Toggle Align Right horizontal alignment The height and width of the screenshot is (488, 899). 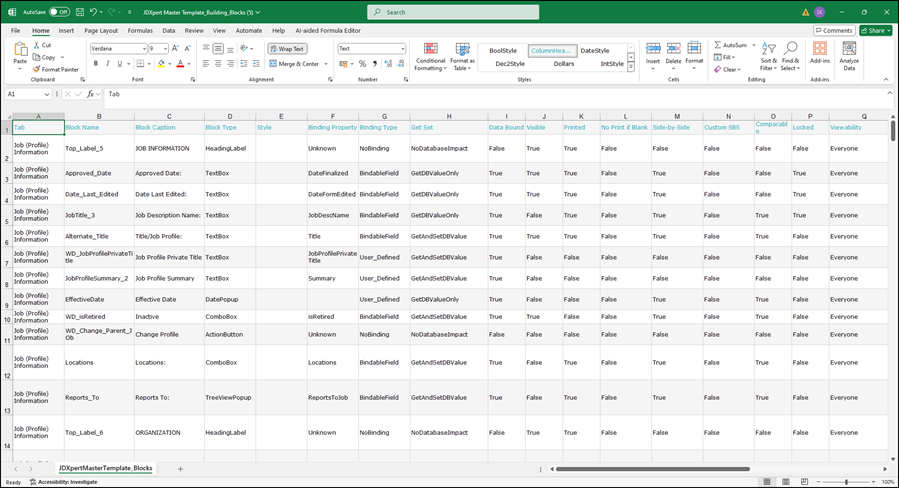pyautogui.click(x=230, y=64)
